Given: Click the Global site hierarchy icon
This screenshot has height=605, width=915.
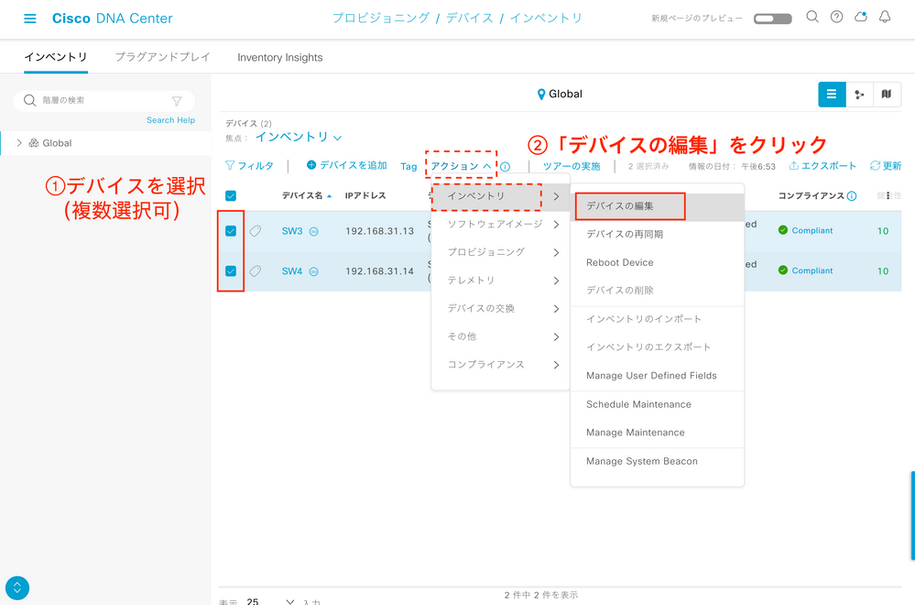Looking at the screenshot, I should point(34,143).
